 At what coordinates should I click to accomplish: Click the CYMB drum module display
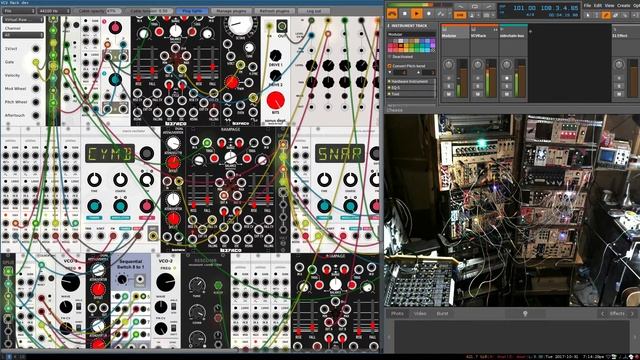click(110, 153)
